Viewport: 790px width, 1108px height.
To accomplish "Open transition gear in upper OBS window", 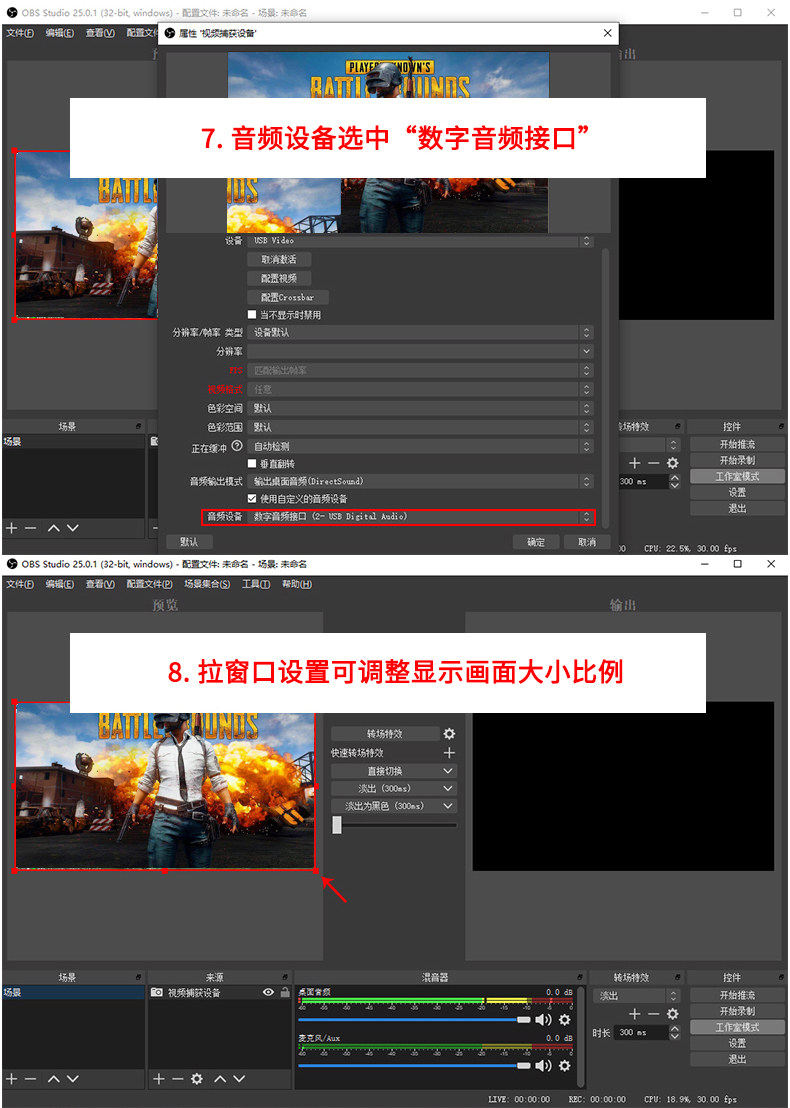I will point(673,463).
